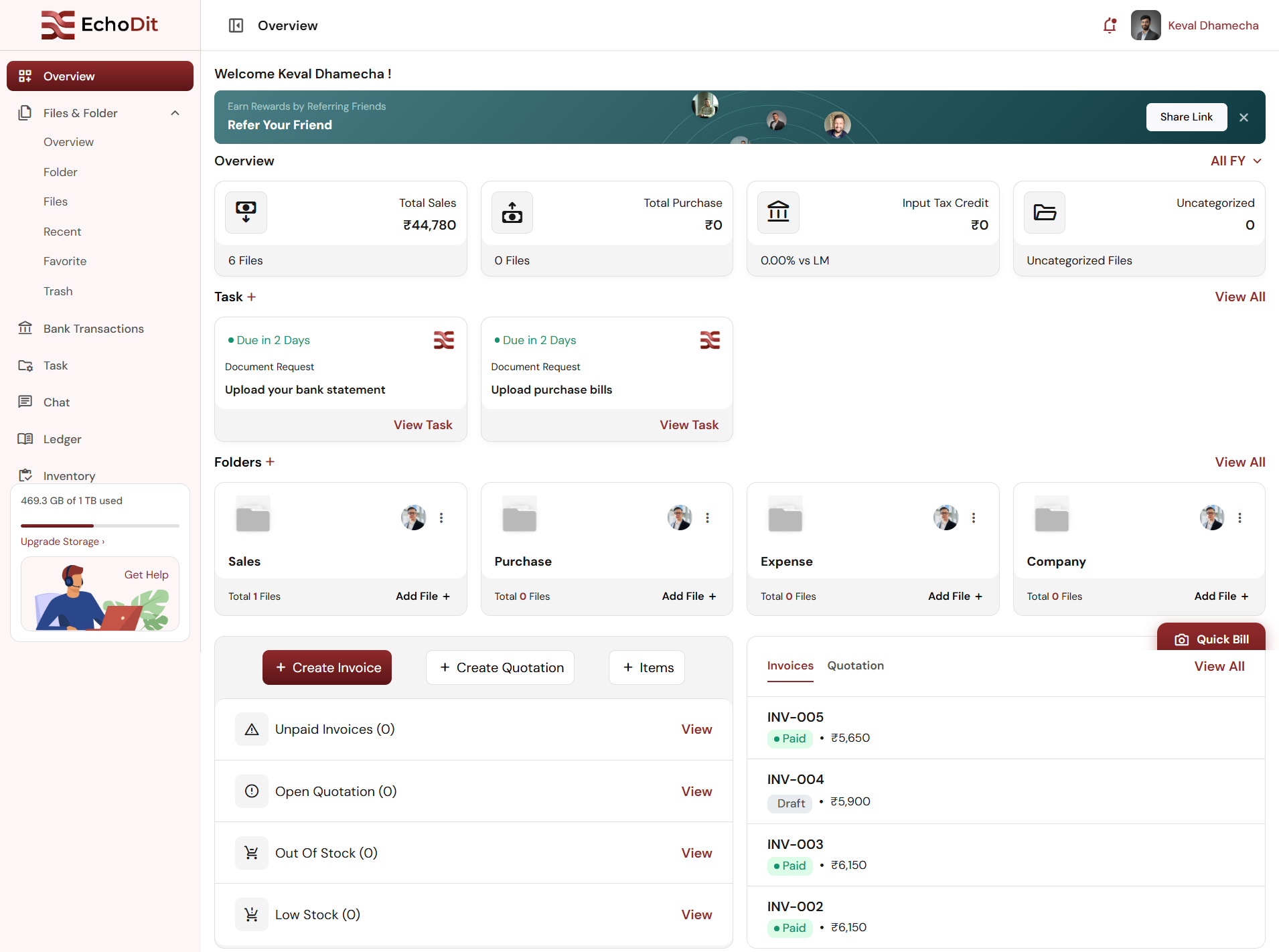Open invoice INV-005
Screen dimensions: 1279x952
(x=1006, y=728)
